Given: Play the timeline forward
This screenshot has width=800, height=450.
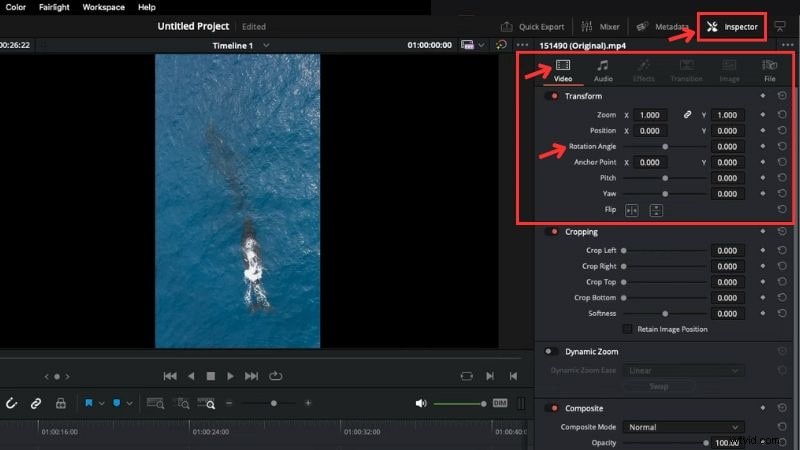Looking at the screenshot, I should (231, 376).
